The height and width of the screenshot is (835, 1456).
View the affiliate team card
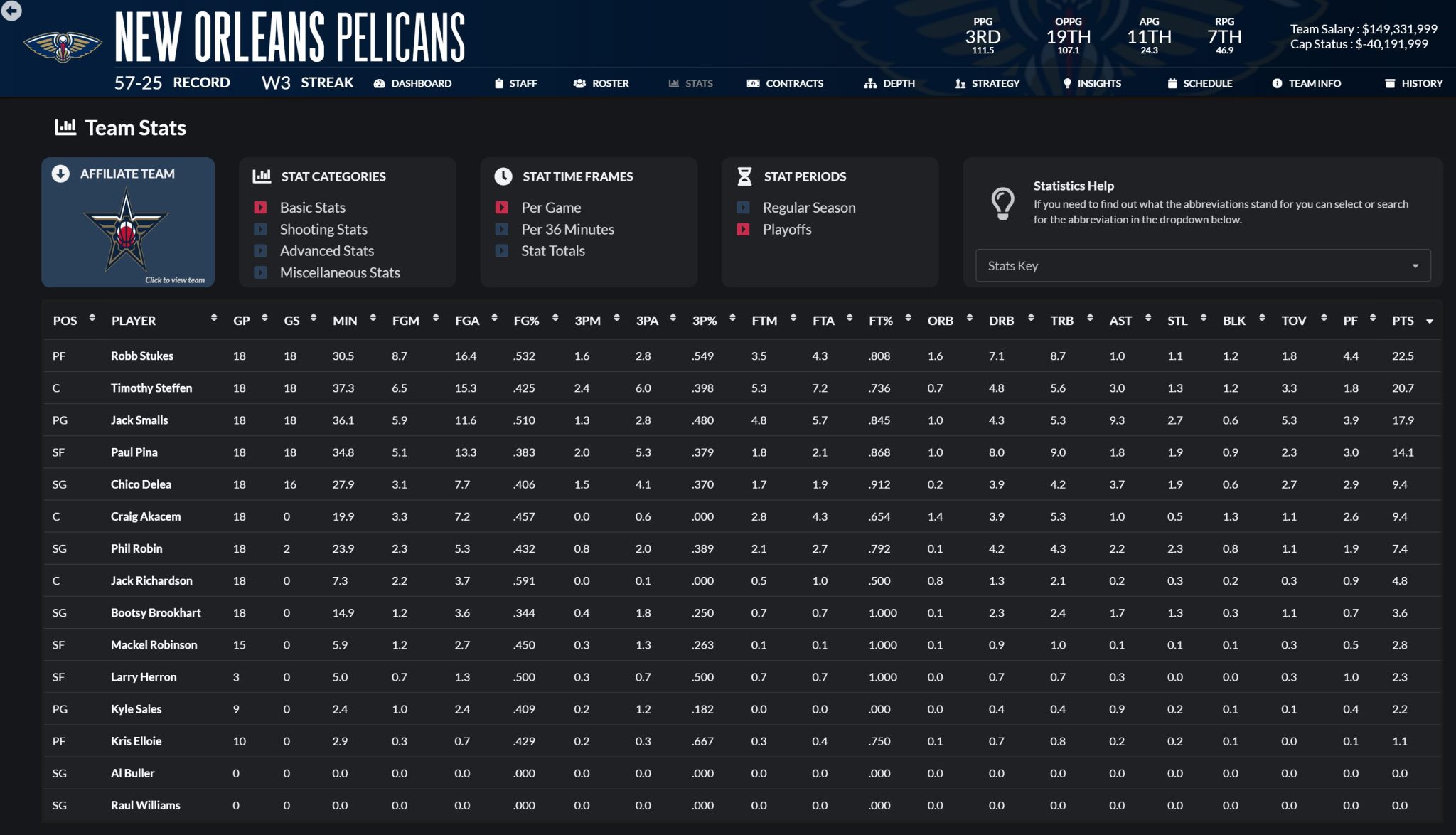128,223
